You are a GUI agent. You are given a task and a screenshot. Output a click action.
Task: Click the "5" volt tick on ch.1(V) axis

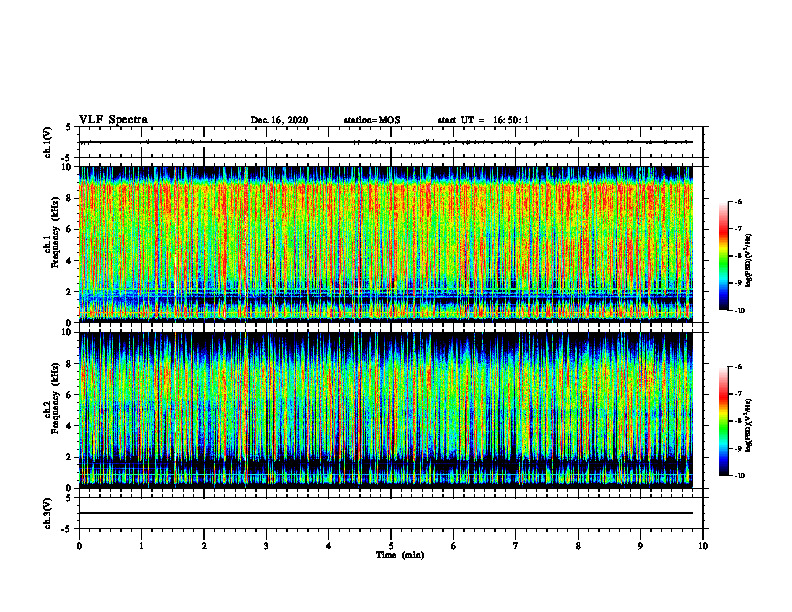68,127
